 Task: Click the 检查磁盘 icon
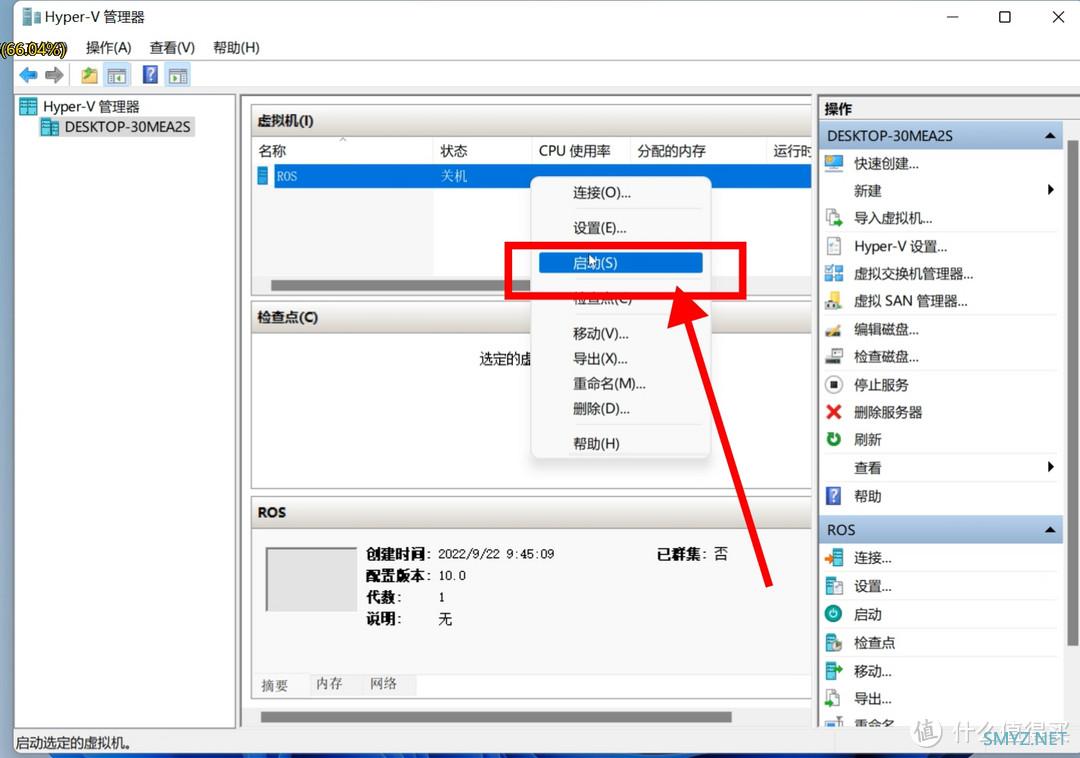pos(834,357)
